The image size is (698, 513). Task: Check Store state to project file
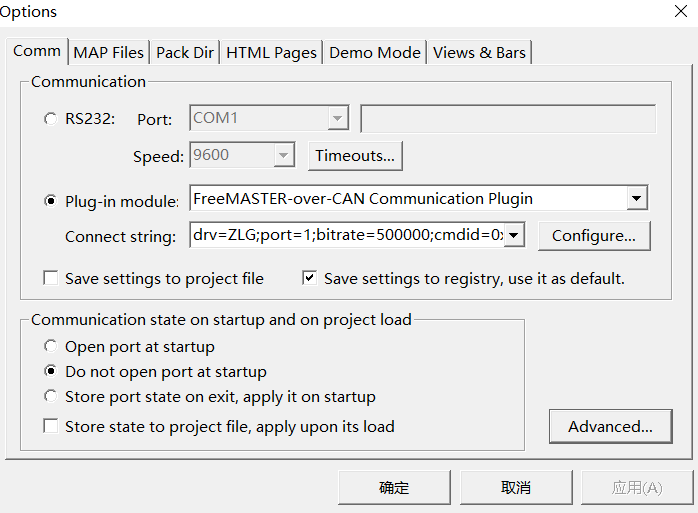point(51,426)
